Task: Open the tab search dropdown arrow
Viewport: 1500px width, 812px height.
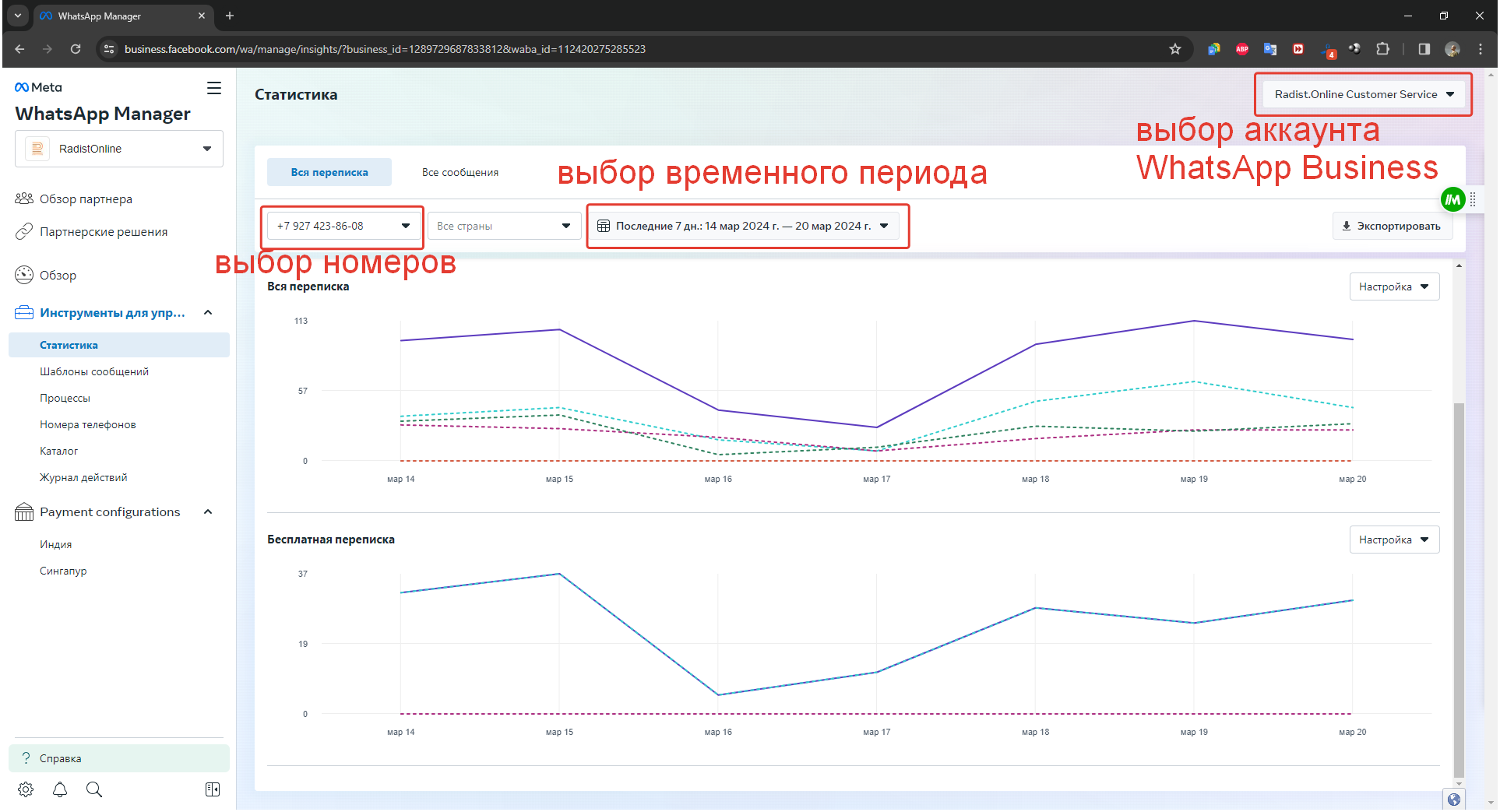Action: pyautogui.click(x=18, y=16)
